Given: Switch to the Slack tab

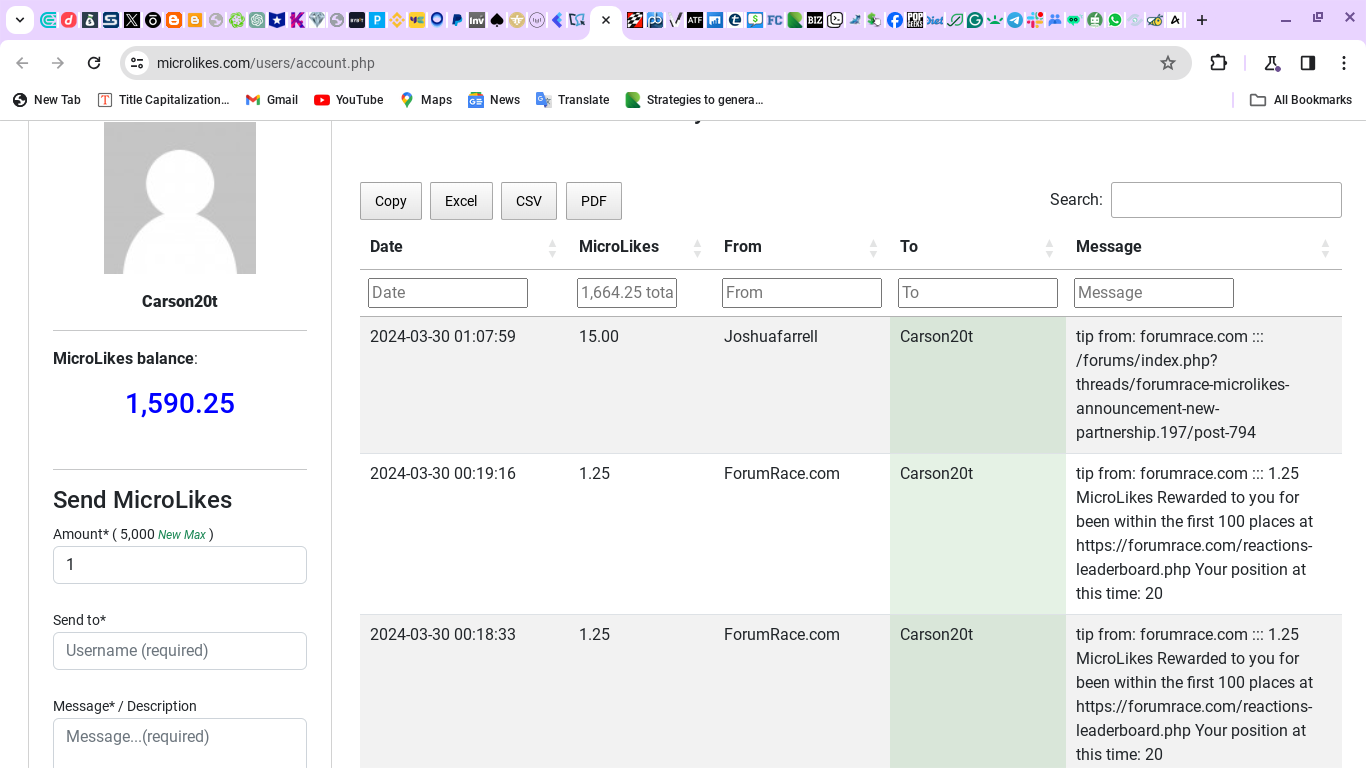Looking at the screenshot, I should pos(1034,20).
